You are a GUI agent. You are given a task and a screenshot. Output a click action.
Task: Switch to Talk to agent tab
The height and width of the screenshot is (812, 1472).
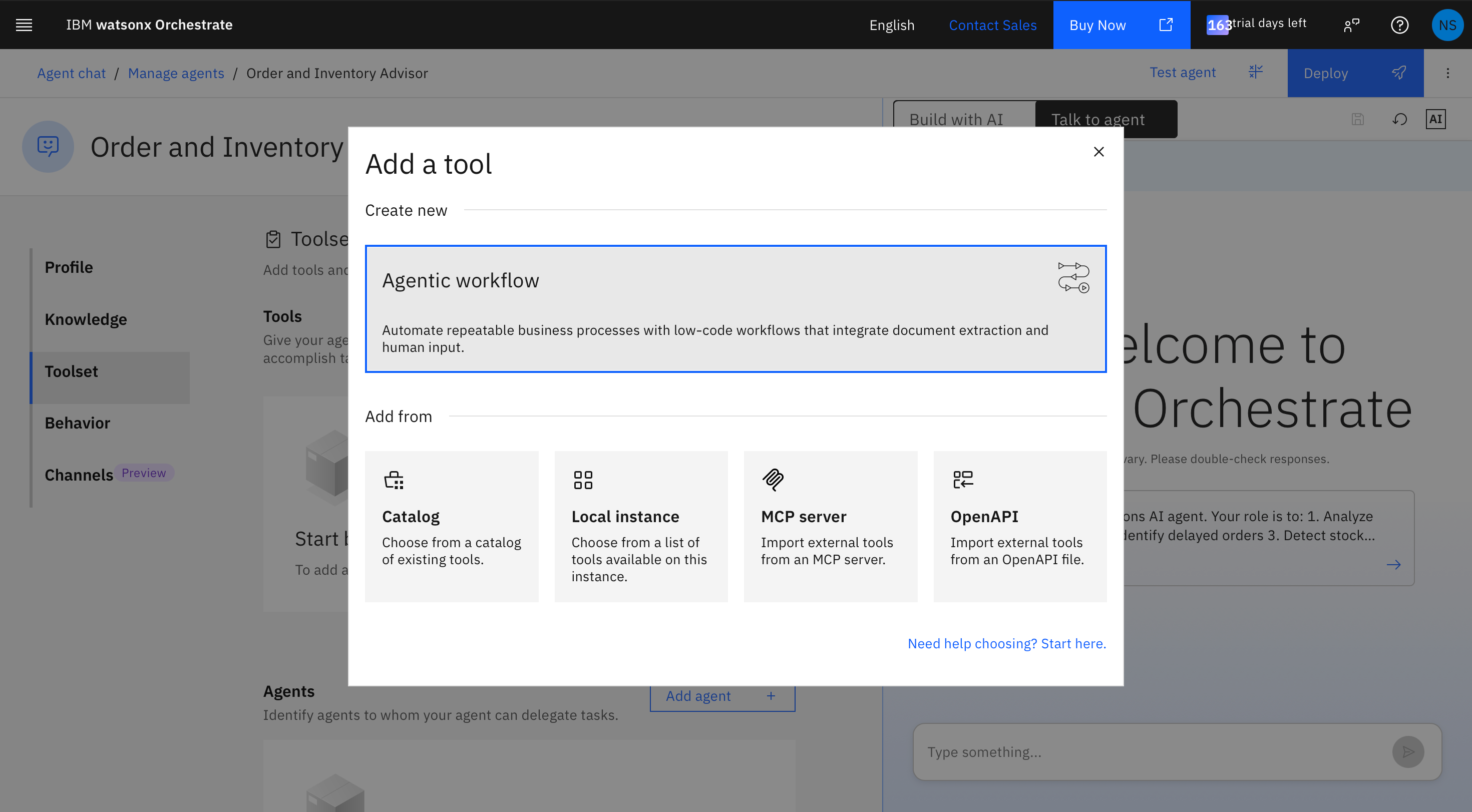coord(1106,119)
